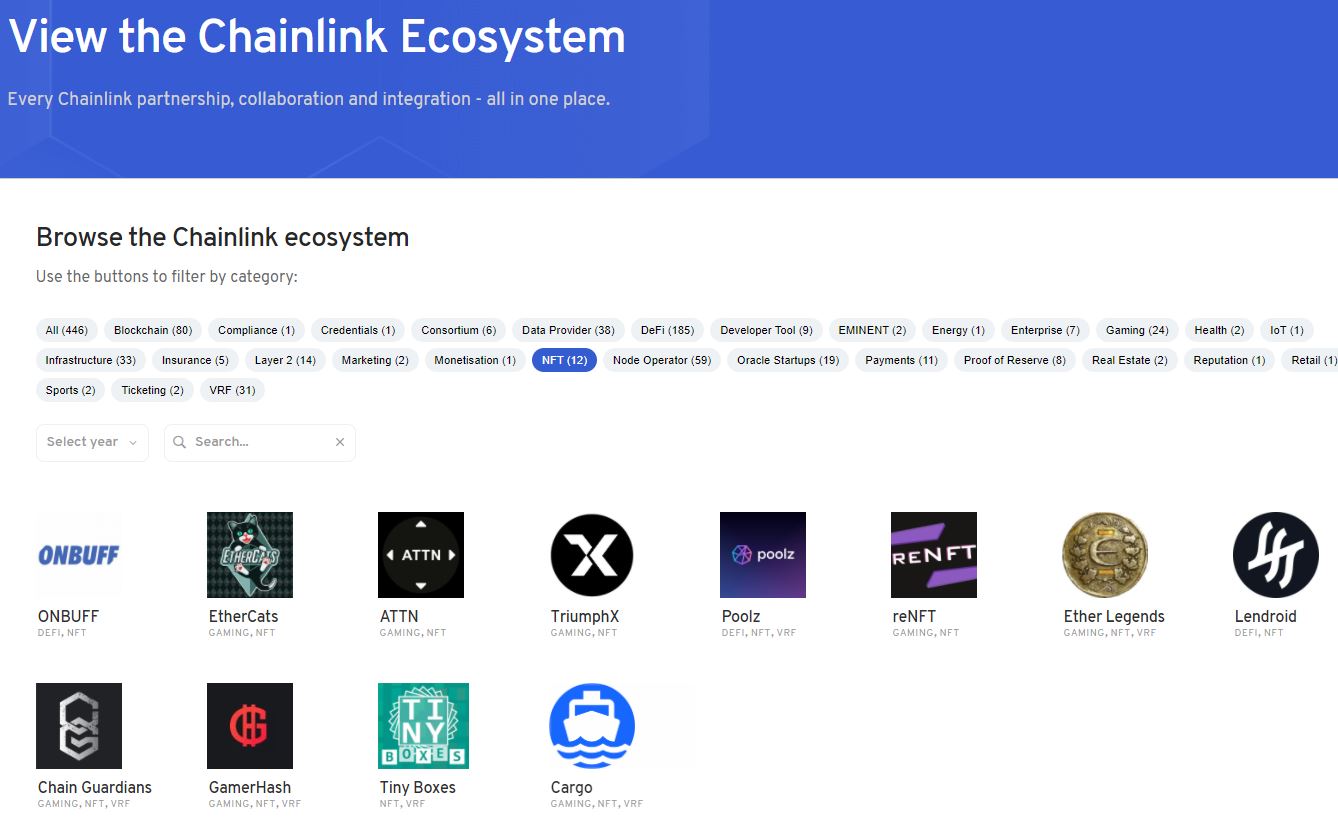The width and height of the screenshot is (1338, 828).
Task: Filter by Reputation (1) category
Action: [1229, 360]
